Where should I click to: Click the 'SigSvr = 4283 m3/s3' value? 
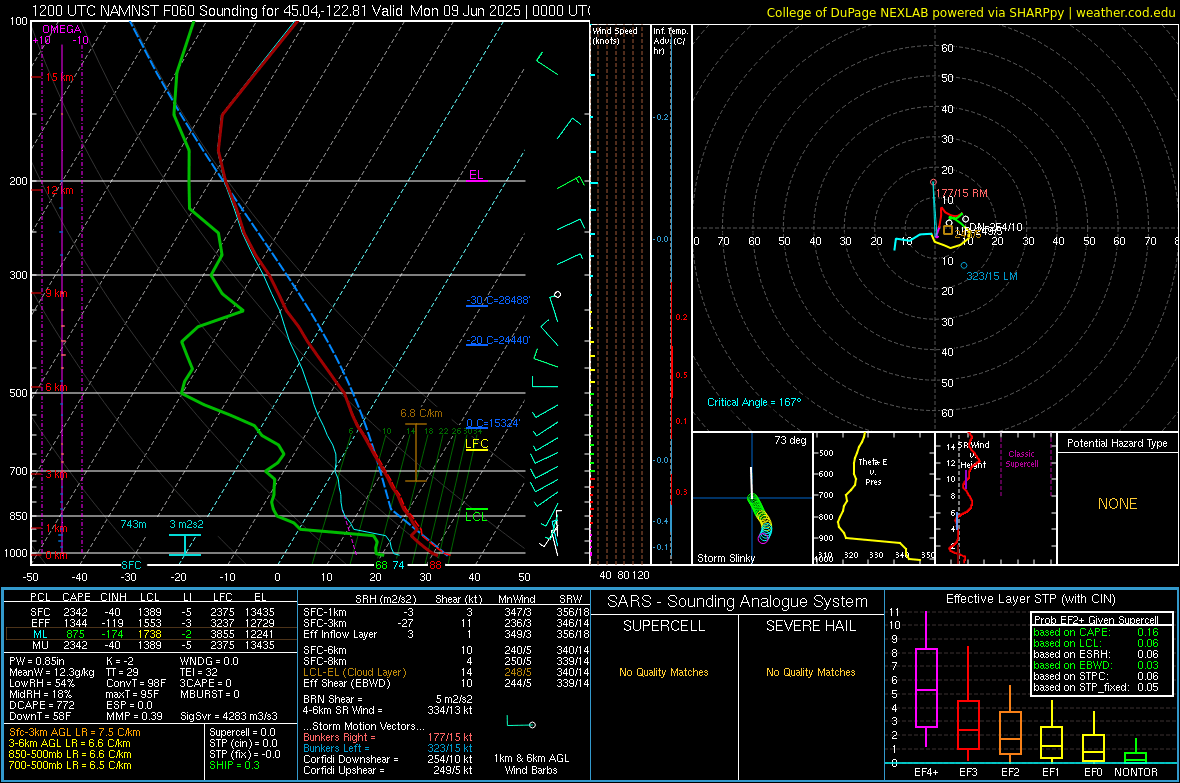click(229, 717)
